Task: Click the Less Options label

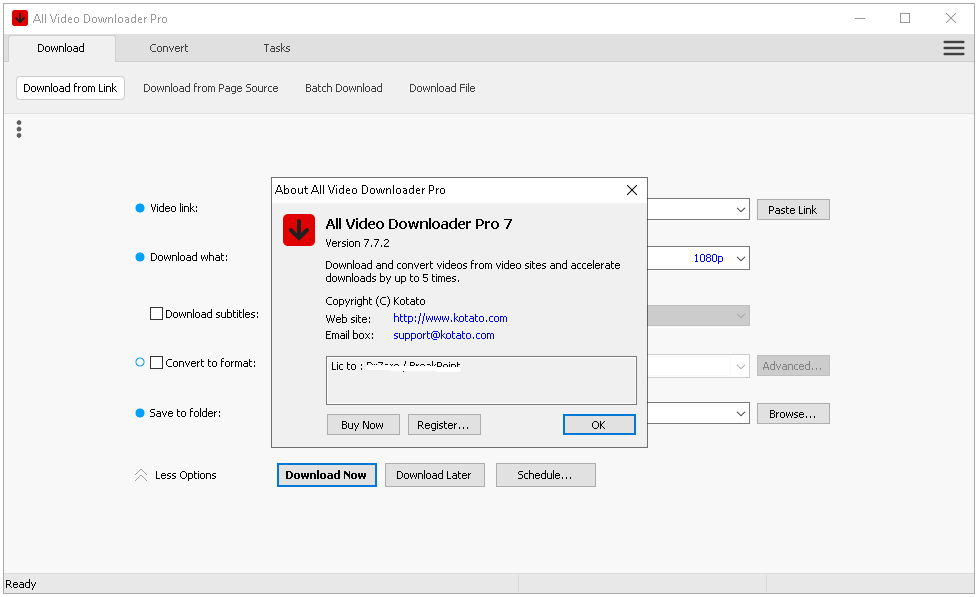Action: tap(186, 475)
